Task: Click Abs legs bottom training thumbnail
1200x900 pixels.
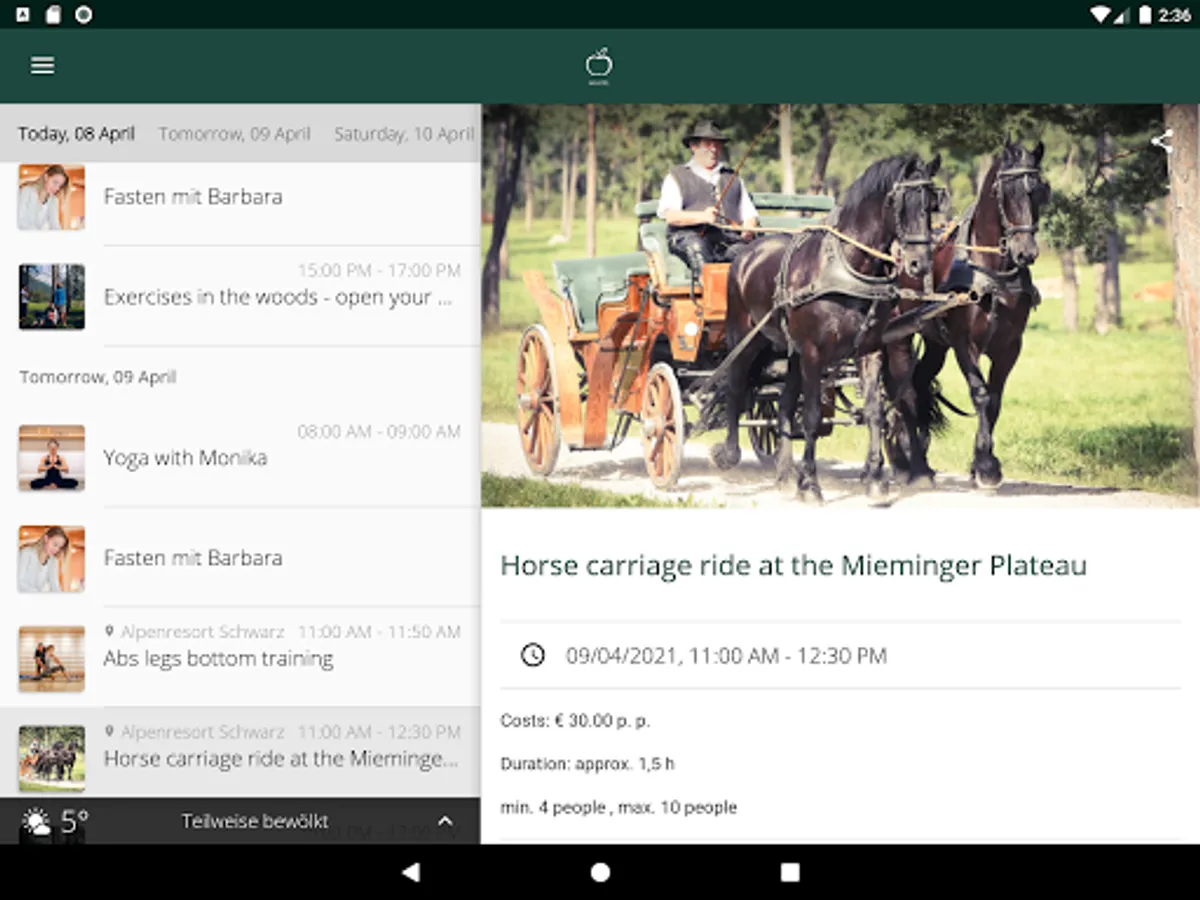Action: pyautogui.click(x=52, y=659)
